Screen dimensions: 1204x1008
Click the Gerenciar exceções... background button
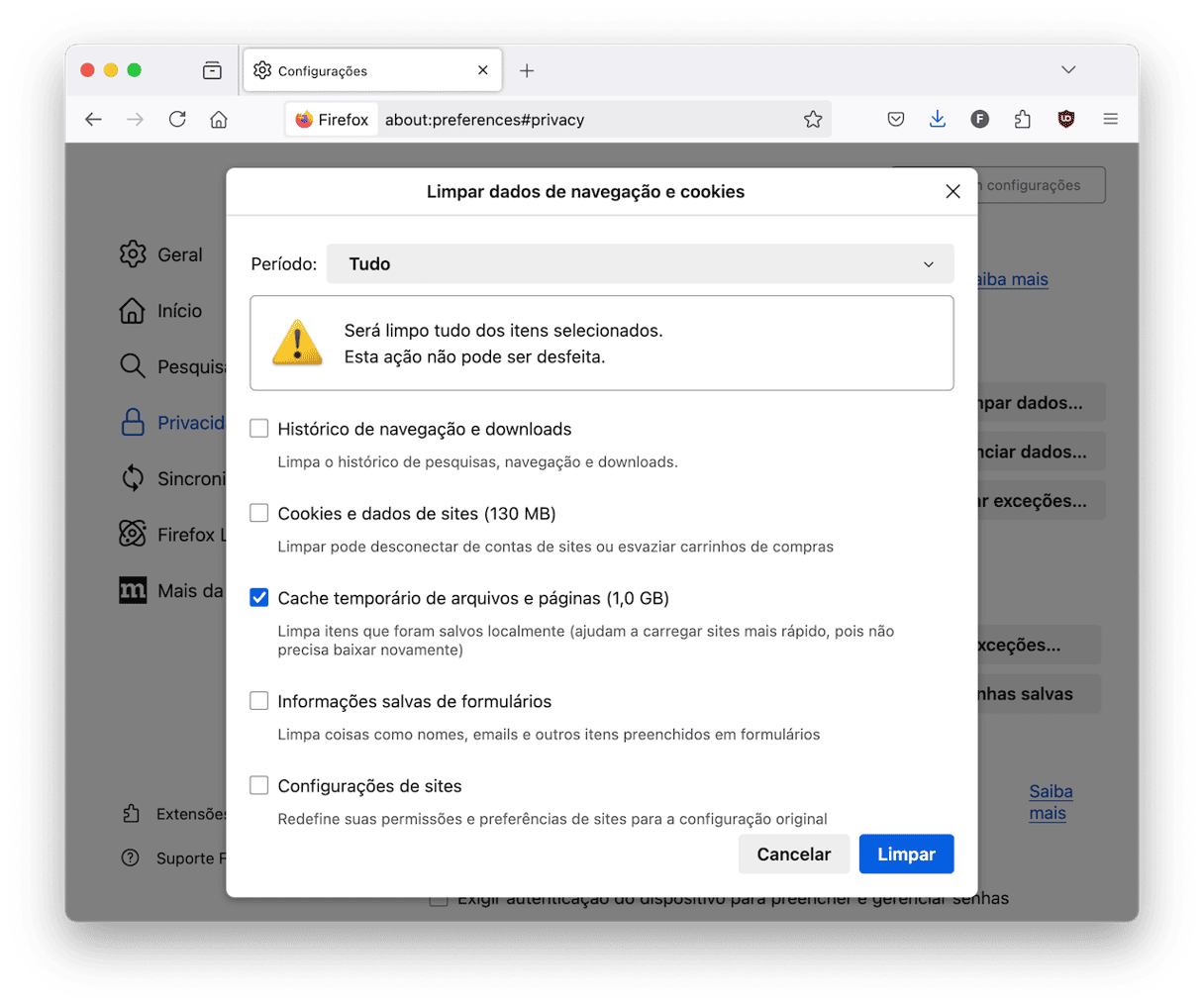coord(1041,501)
